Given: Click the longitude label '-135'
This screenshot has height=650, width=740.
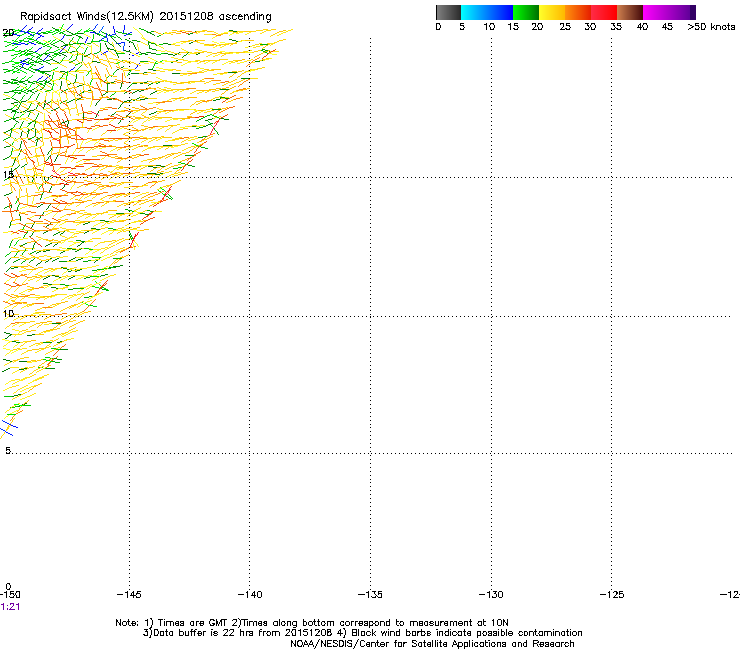Looking at the screenshot, I should point(370,594).
